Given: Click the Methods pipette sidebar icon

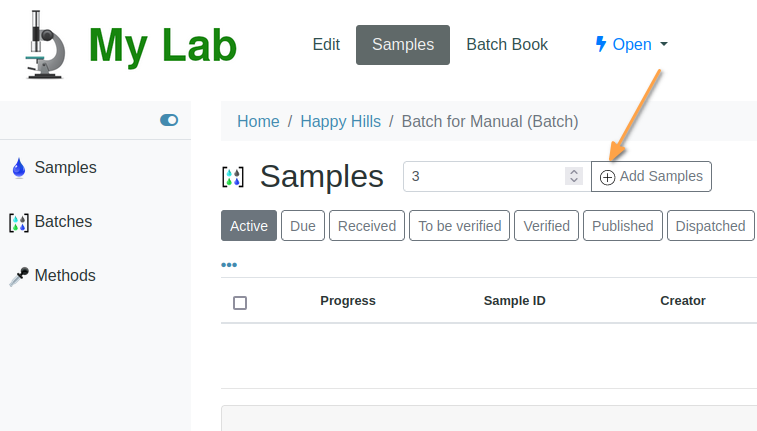Looking at the screenshot, I should 18,276.
